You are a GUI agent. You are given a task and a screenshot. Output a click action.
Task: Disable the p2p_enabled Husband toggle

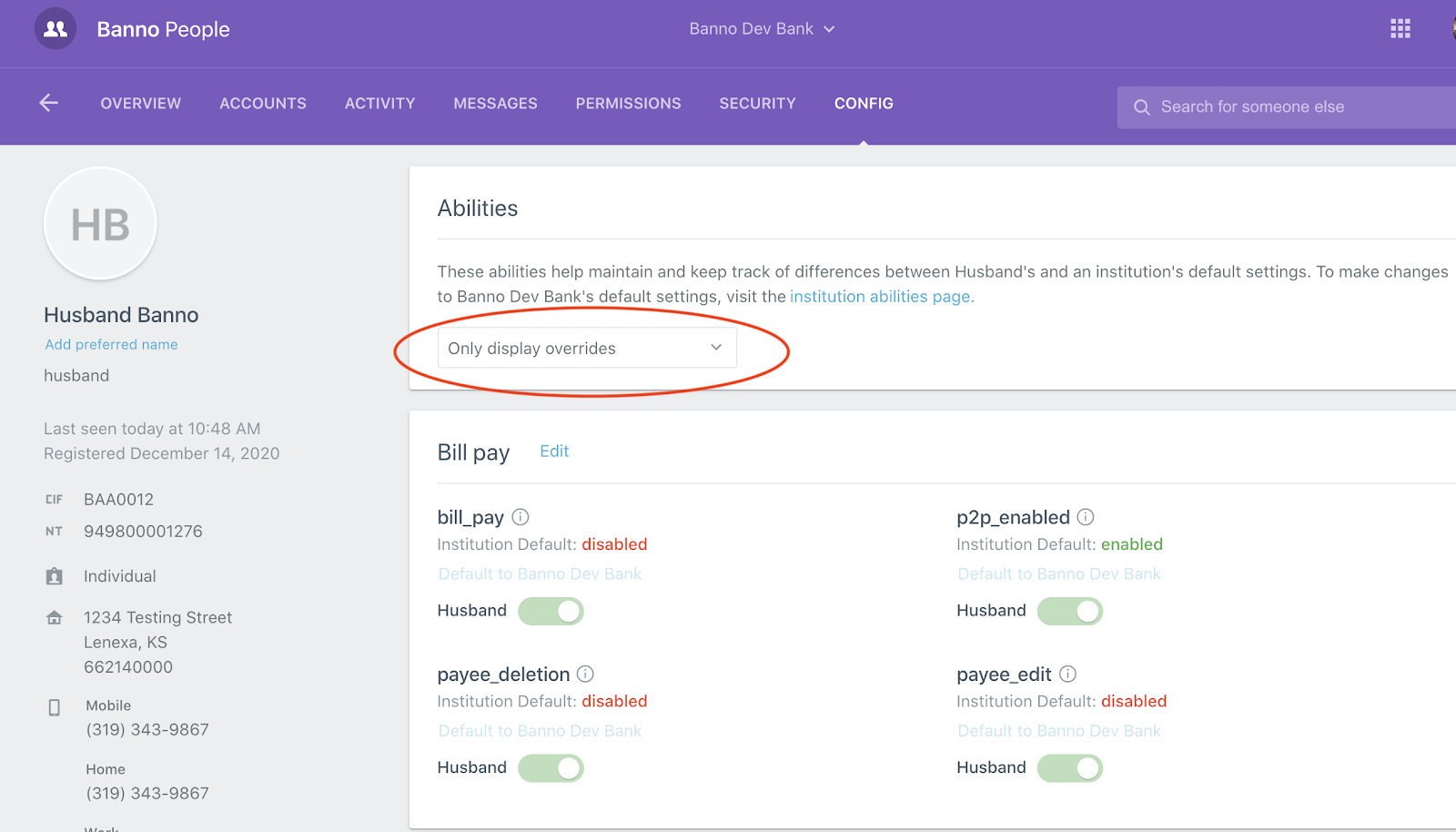[1069, 611]
